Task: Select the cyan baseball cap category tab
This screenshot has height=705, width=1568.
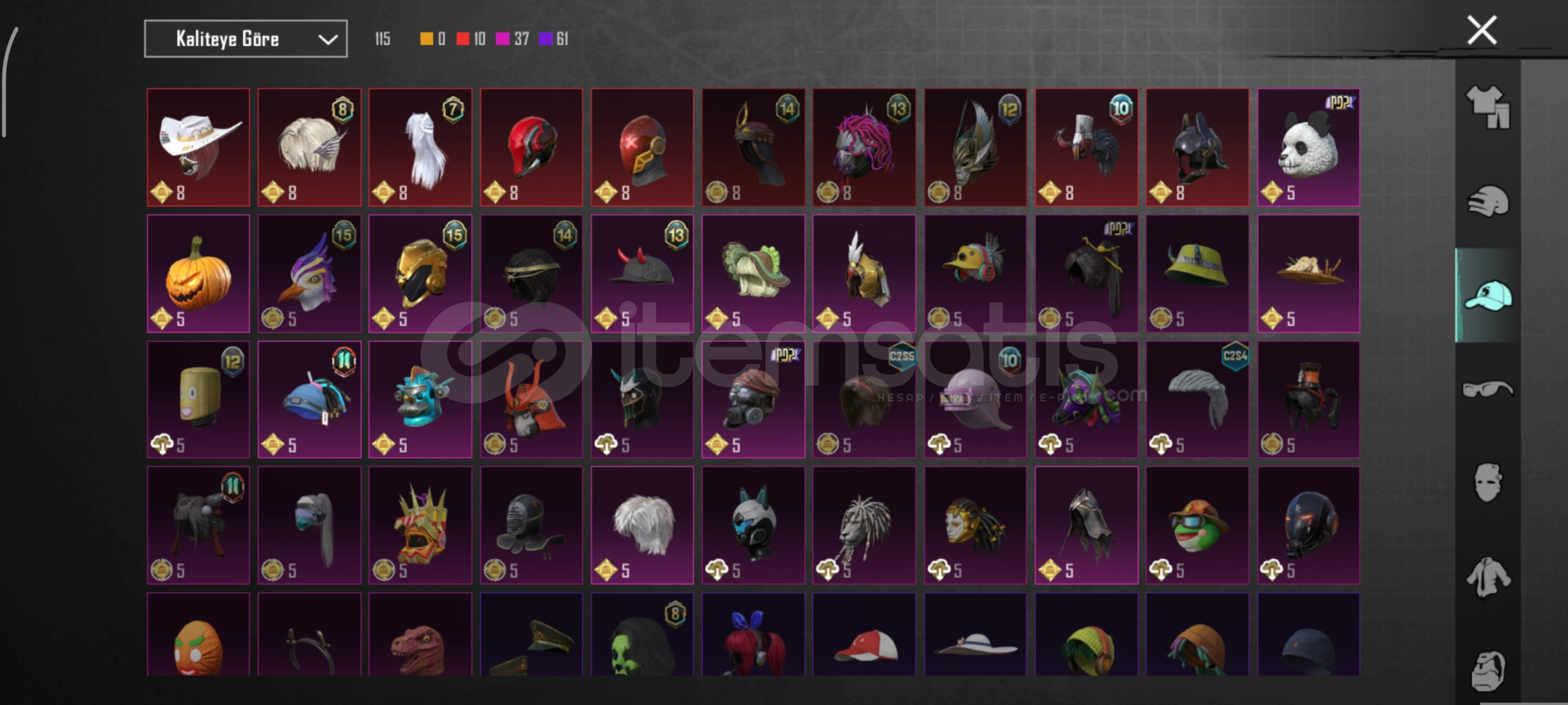Action: point(1488,295)
